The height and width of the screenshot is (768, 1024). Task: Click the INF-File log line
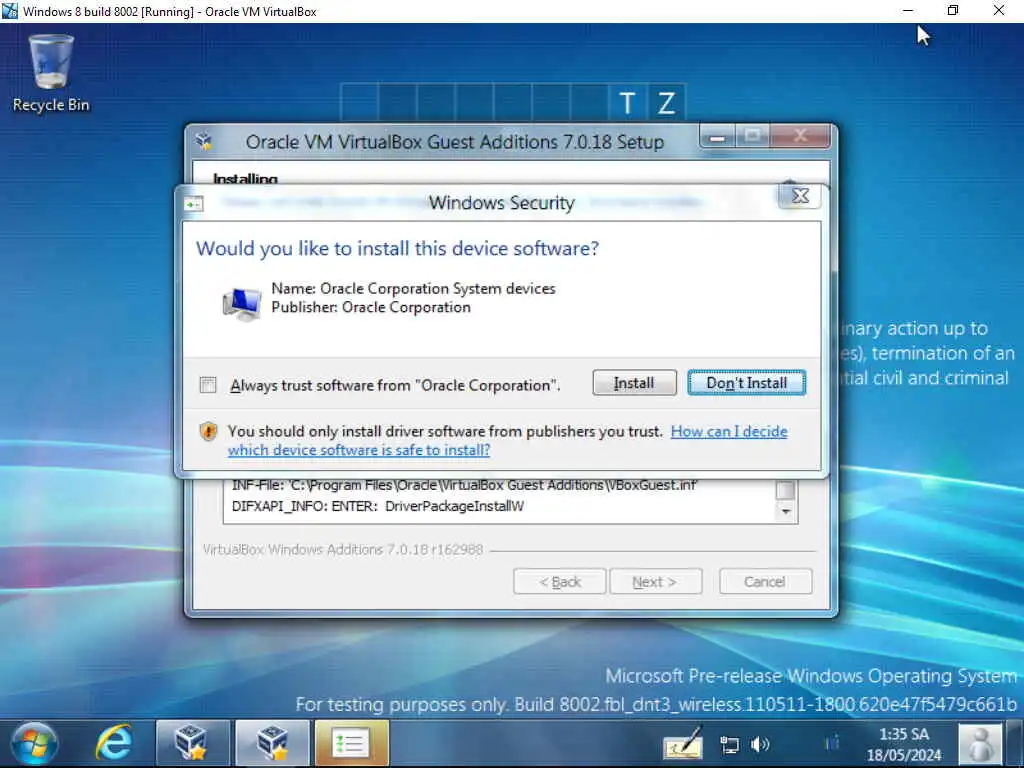(465, 485)
